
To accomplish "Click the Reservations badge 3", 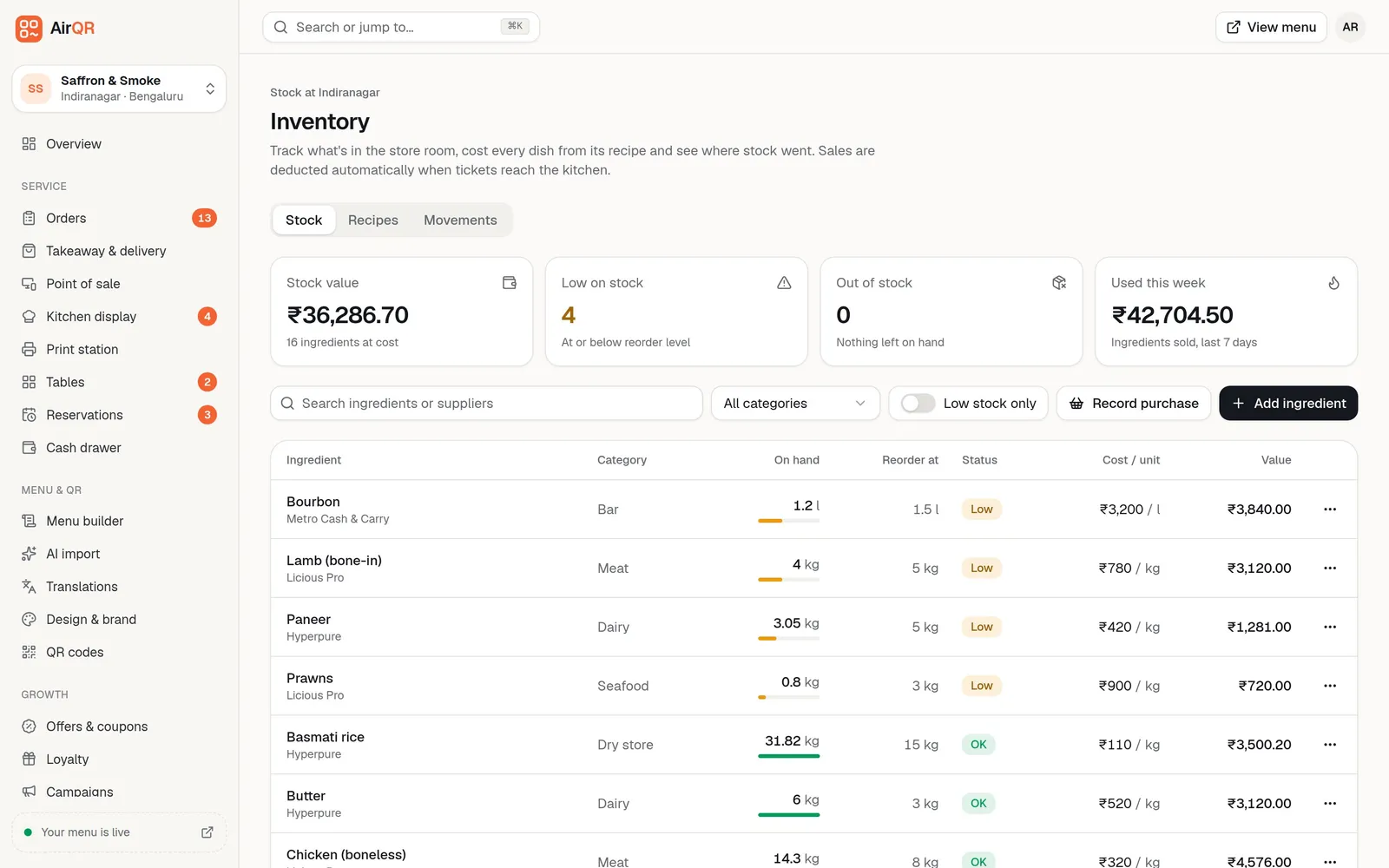I will pos(207,415).
